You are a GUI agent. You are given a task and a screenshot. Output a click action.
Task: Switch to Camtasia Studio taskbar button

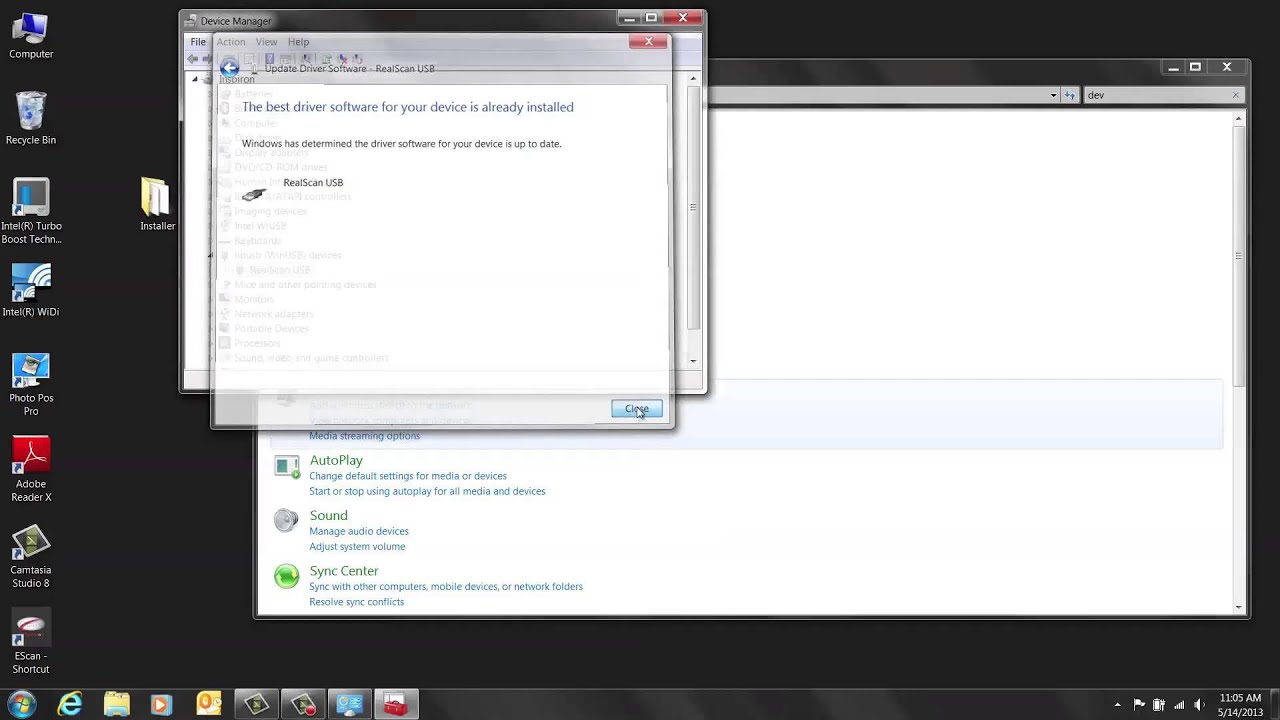[257, 705]
